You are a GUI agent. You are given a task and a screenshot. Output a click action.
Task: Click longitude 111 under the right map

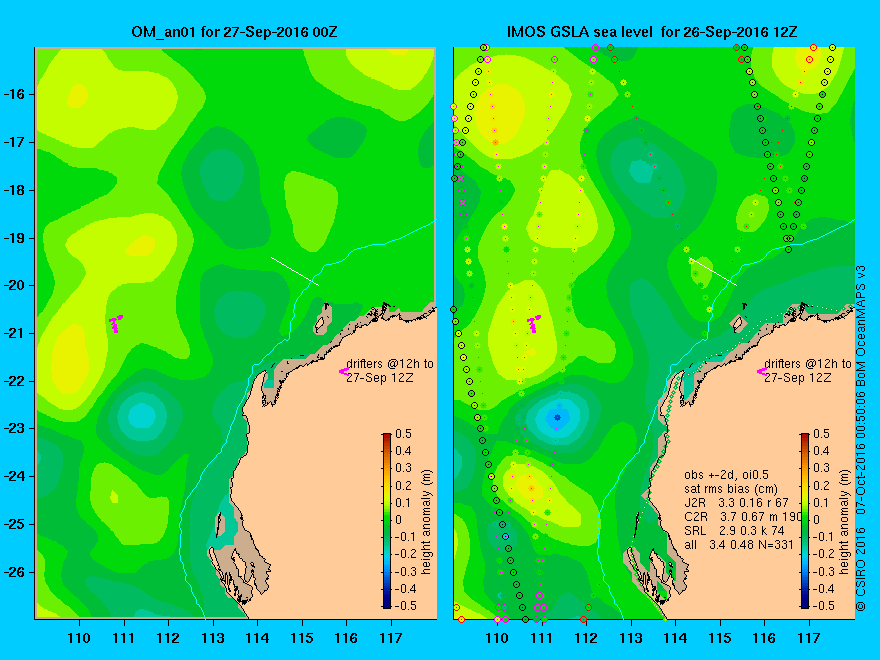coord(541,638)
